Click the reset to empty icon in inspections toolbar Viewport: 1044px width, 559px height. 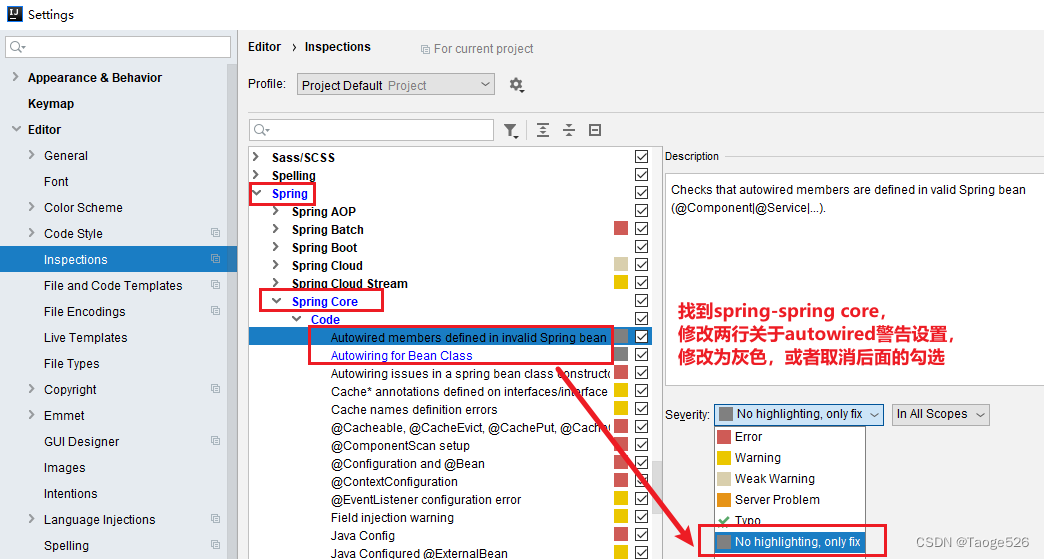click(x=595, y=130)
